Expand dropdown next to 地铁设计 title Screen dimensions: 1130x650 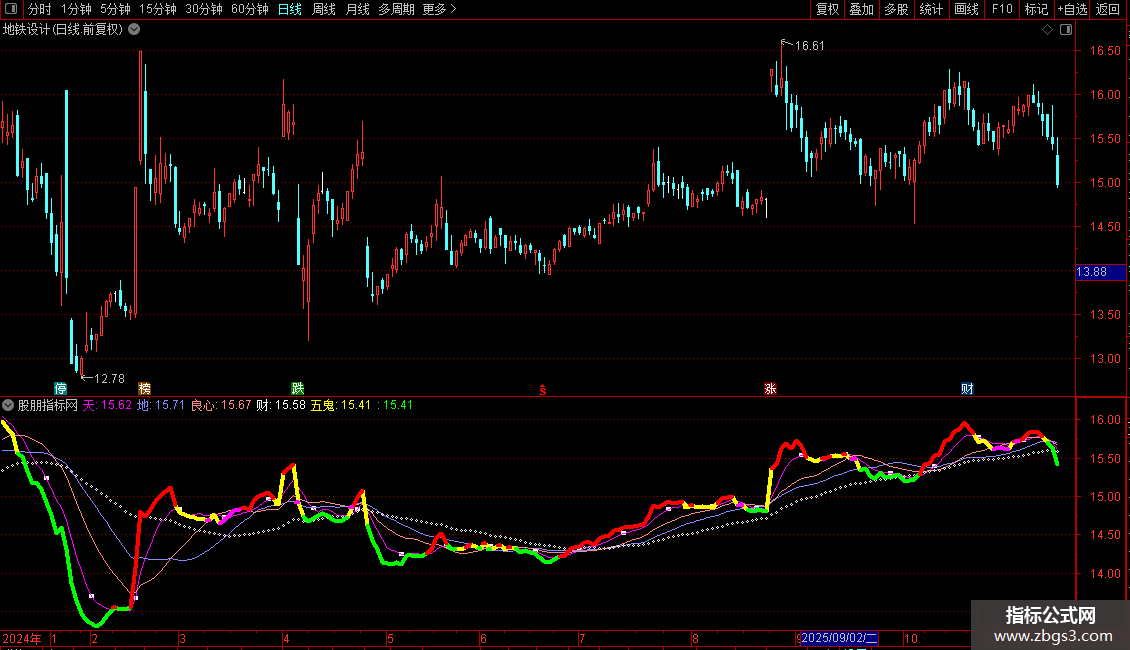pos(134,30)
